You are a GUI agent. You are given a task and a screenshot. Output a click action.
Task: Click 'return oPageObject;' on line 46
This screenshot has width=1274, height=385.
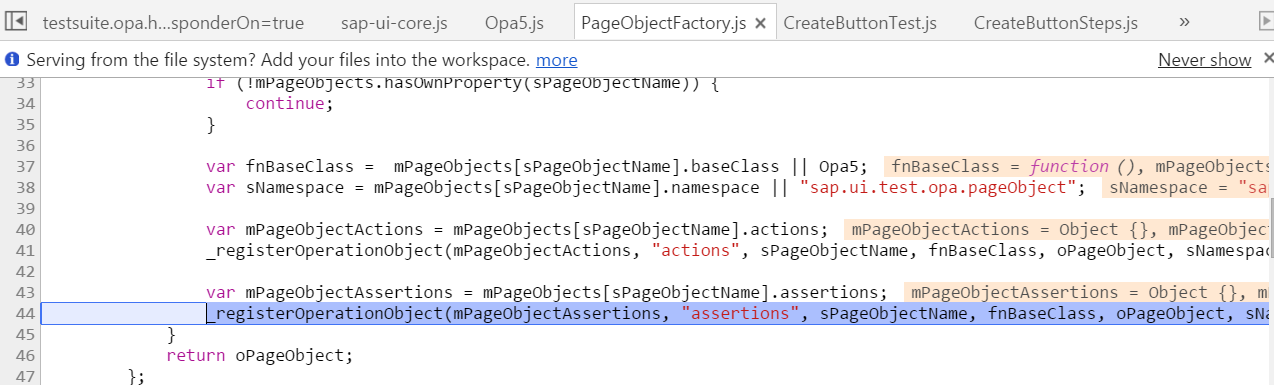260,355
